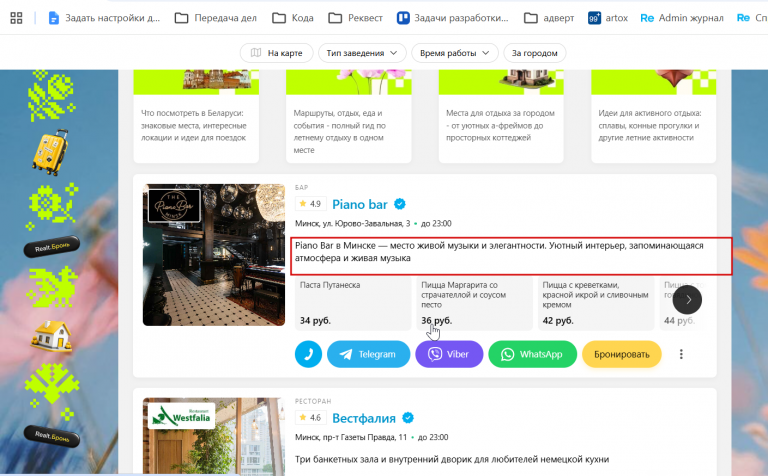Open the 'Идеи для активного отдыха' card
Viewport: 768px width, 476px height.
point(653,116)
